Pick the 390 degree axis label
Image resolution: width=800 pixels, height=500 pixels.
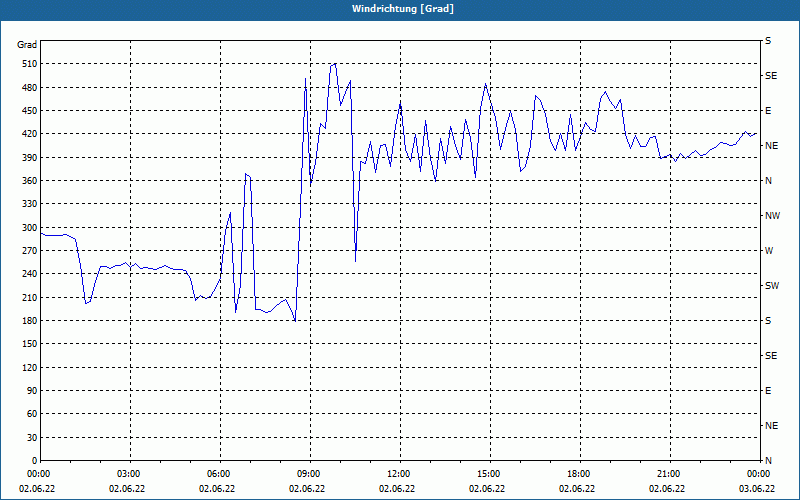[30, 158]
